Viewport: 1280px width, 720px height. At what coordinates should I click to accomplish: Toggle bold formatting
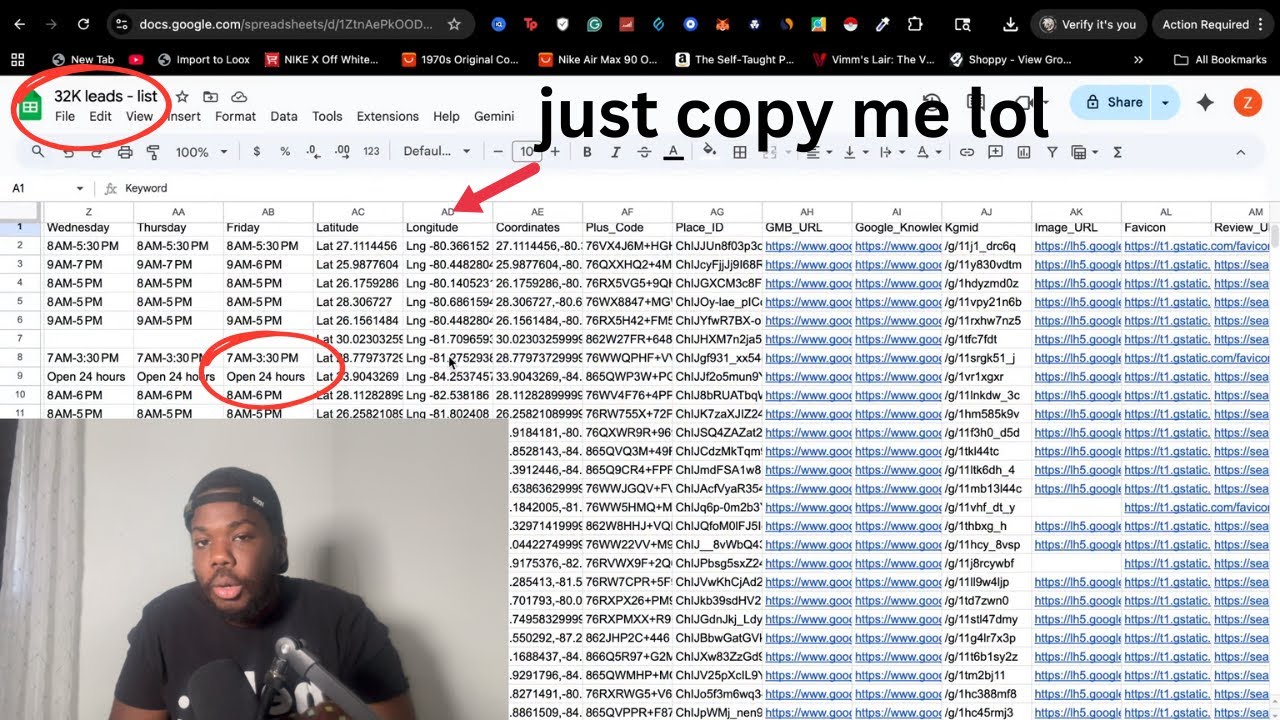[x=587, y=152]
